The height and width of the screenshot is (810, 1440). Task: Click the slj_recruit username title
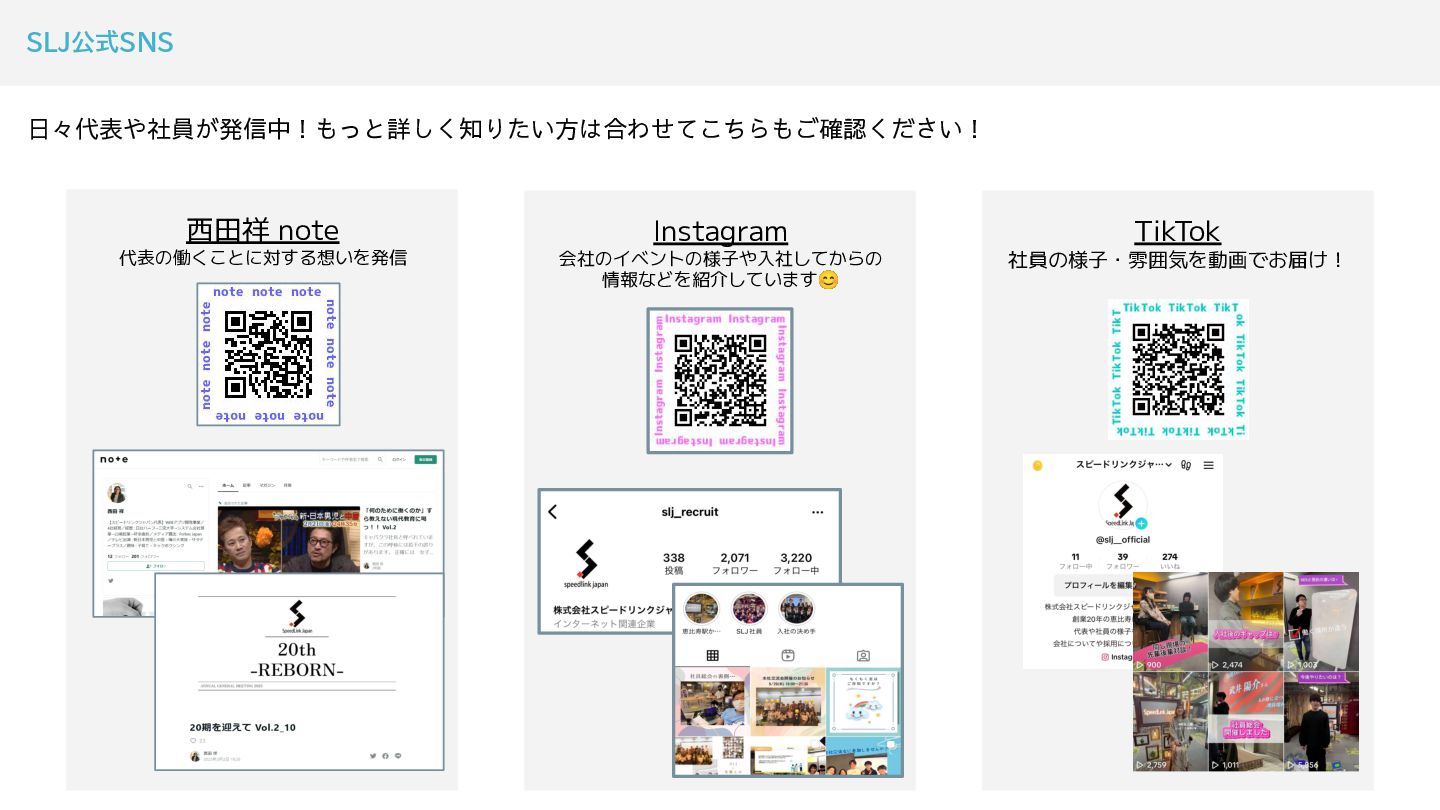tap(690, 512)
